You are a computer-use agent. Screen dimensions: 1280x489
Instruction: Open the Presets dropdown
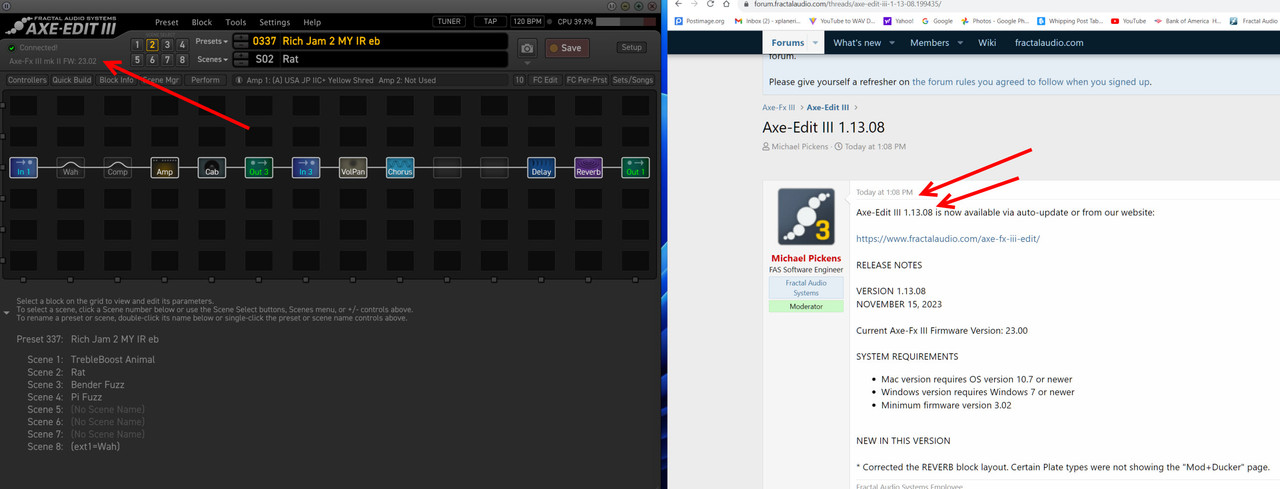pos(211,41)
